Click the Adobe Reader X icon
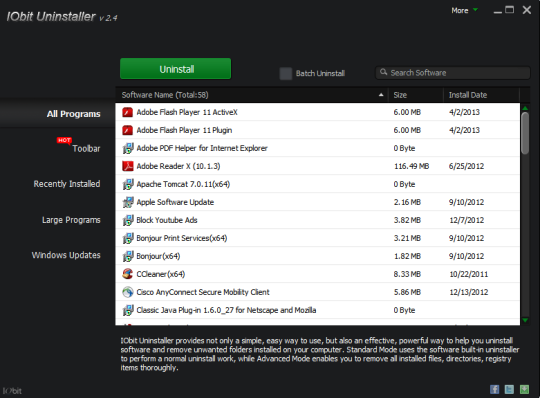Image resolution: width=540 pixels, height=398 pixels. pos(128,166)
